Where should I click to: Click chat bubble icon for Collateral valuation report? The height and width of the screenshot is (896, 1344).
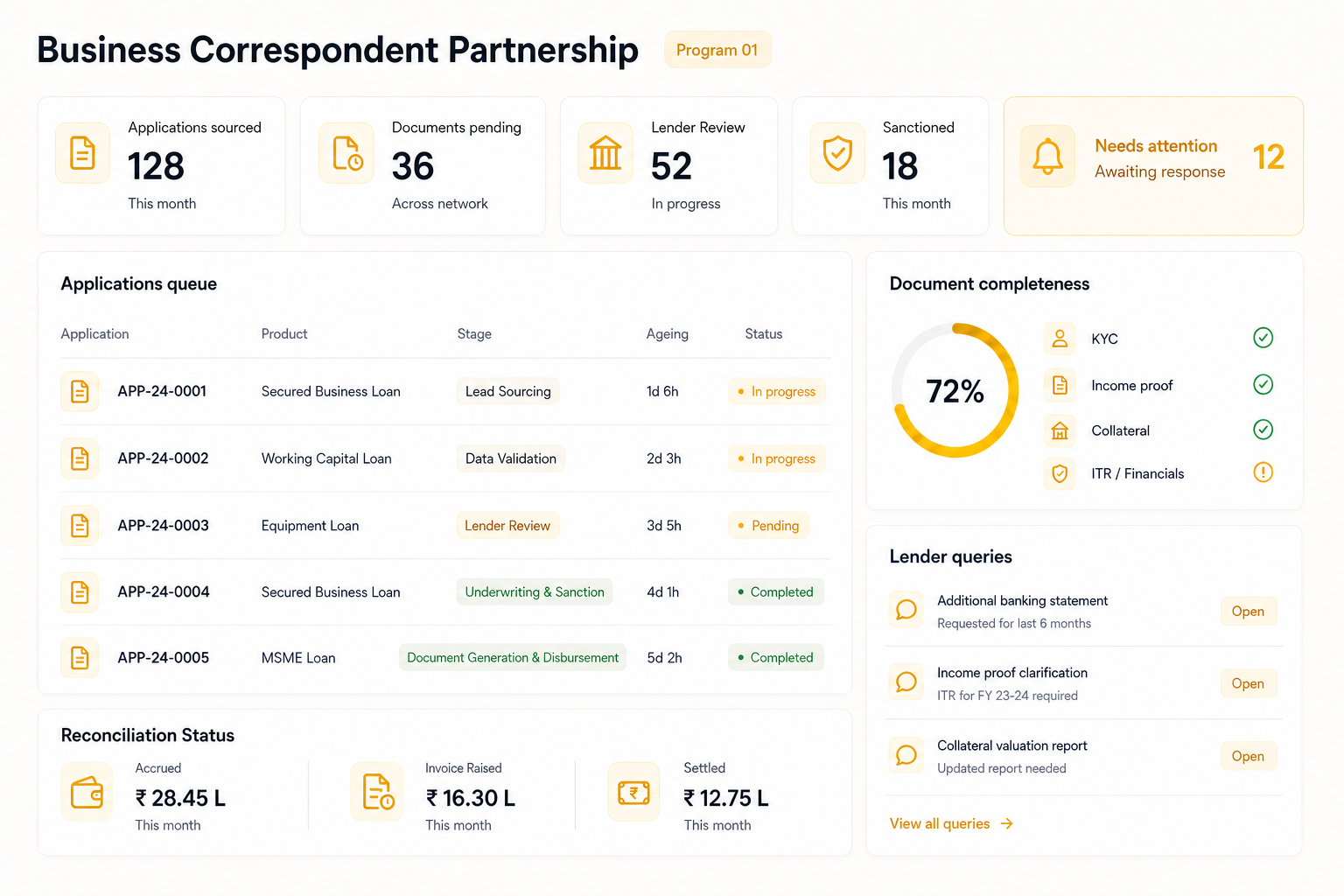click(906, 755)
